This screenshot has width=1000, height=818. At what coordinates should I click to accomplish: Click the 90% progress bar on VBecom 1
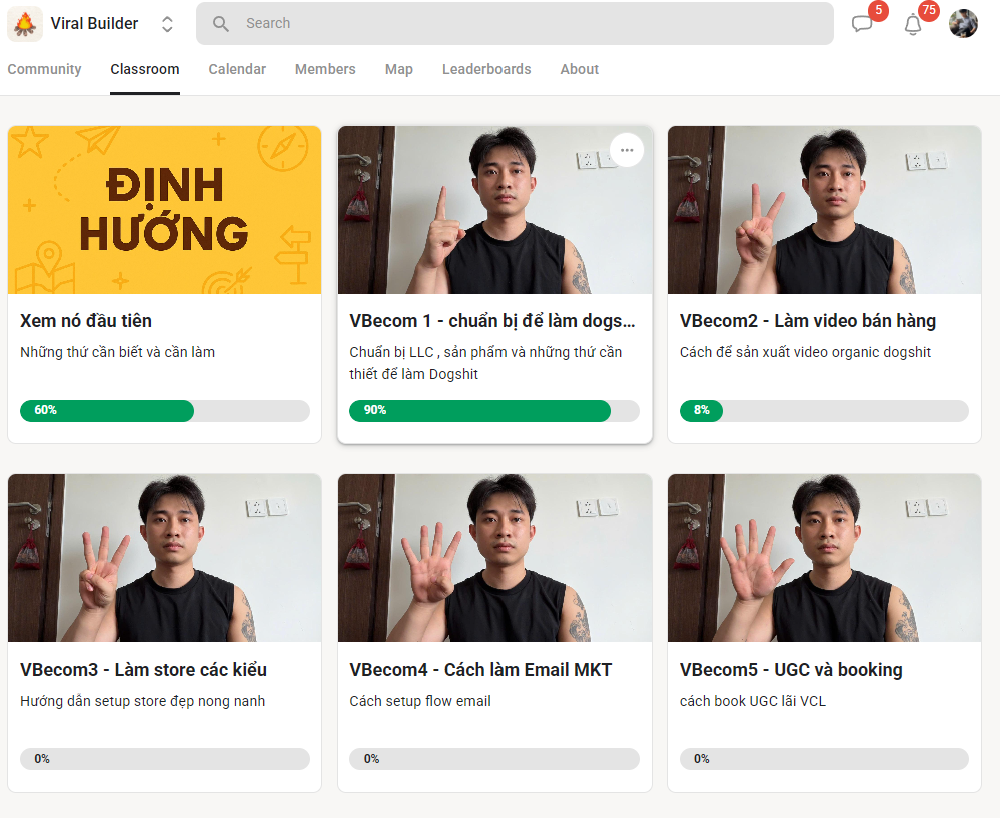tap(494, 411)
